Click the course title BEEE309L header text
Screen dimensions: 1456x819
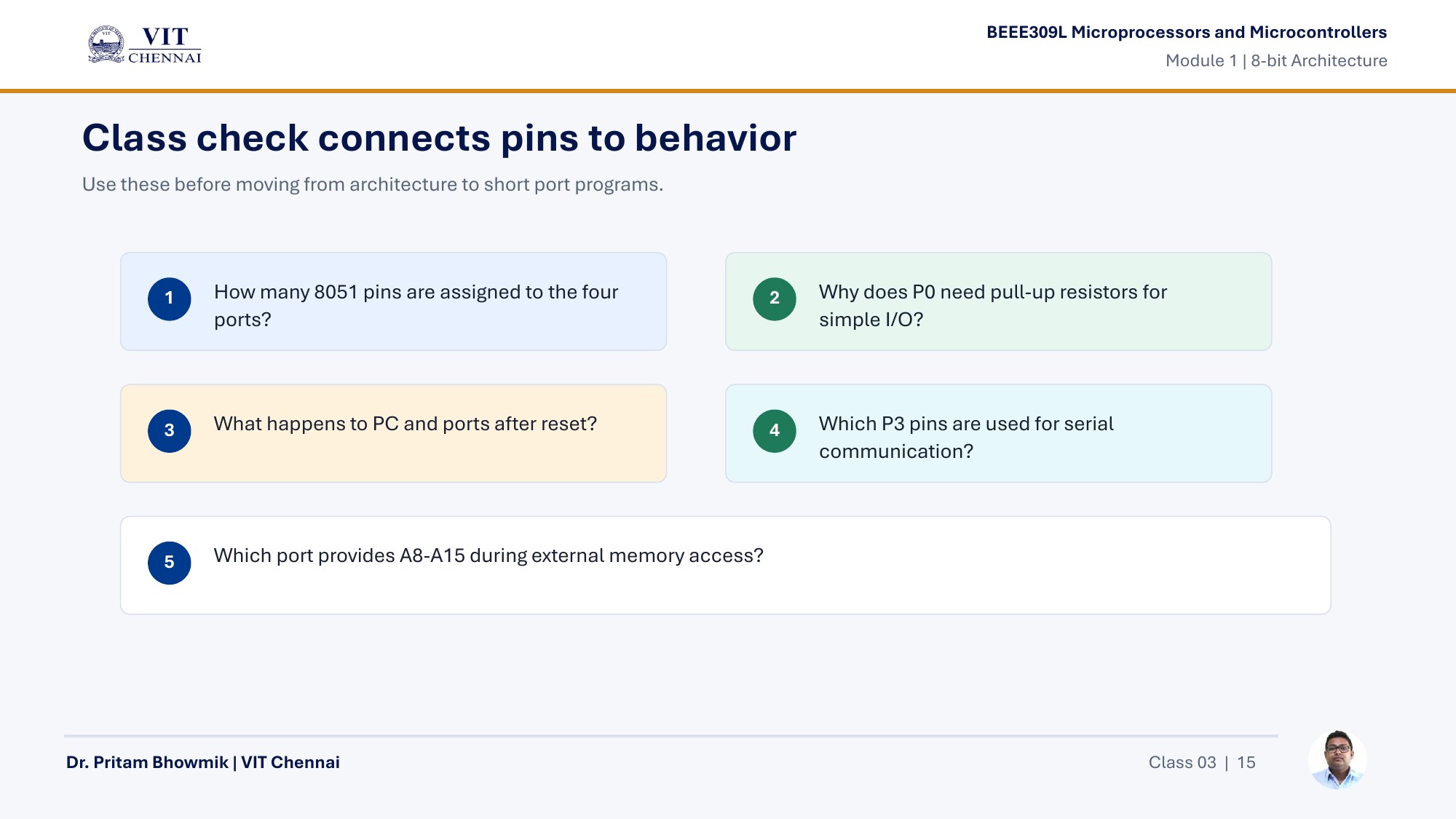pyautogui.click(x=1187, y=32)
